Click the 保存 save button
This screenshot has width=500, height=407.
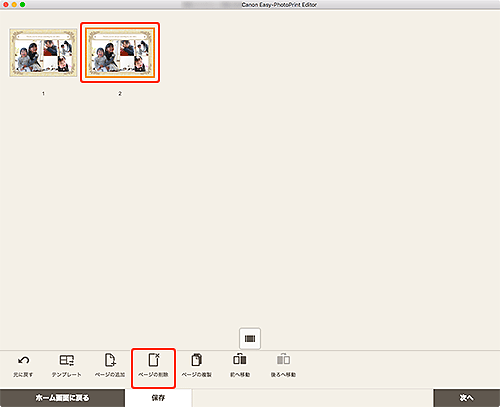[x=158, y=398]
